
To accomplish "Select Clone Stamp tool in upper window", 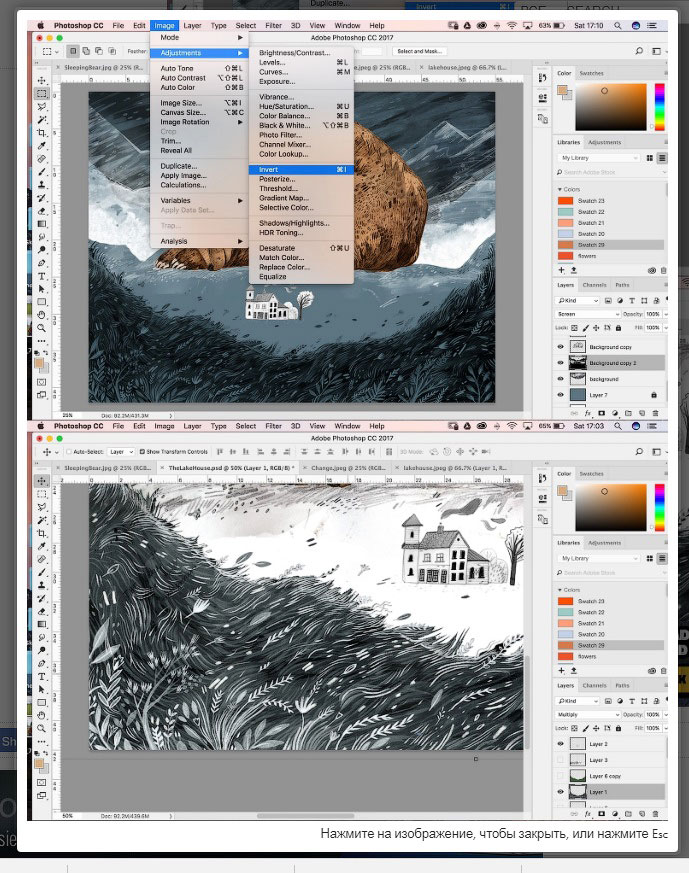I will (x=42, y=185).
